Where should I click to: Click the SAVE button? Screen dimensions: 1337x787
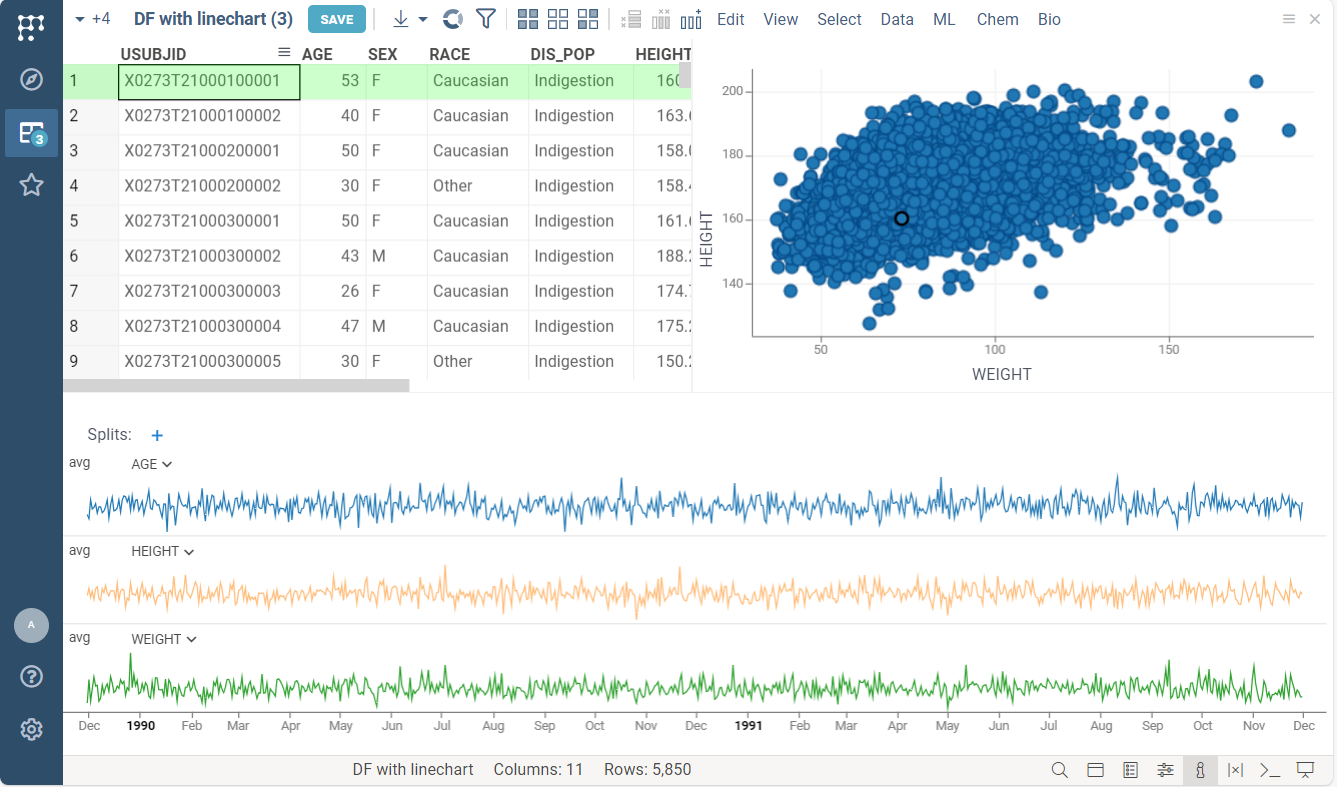tap(336, 19)
